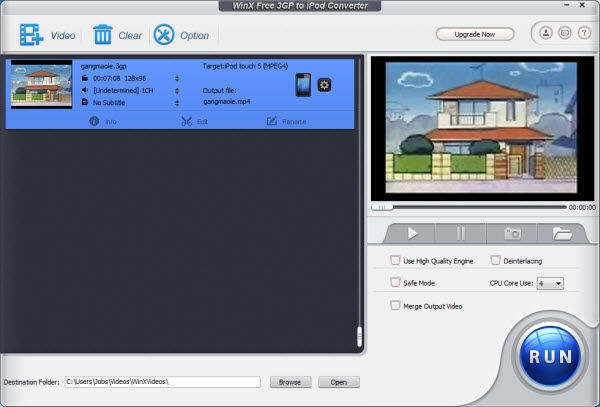Viewport: 600px width, 407px height.
Task: Pause the preview playback
Action: [x=461, y=233]
